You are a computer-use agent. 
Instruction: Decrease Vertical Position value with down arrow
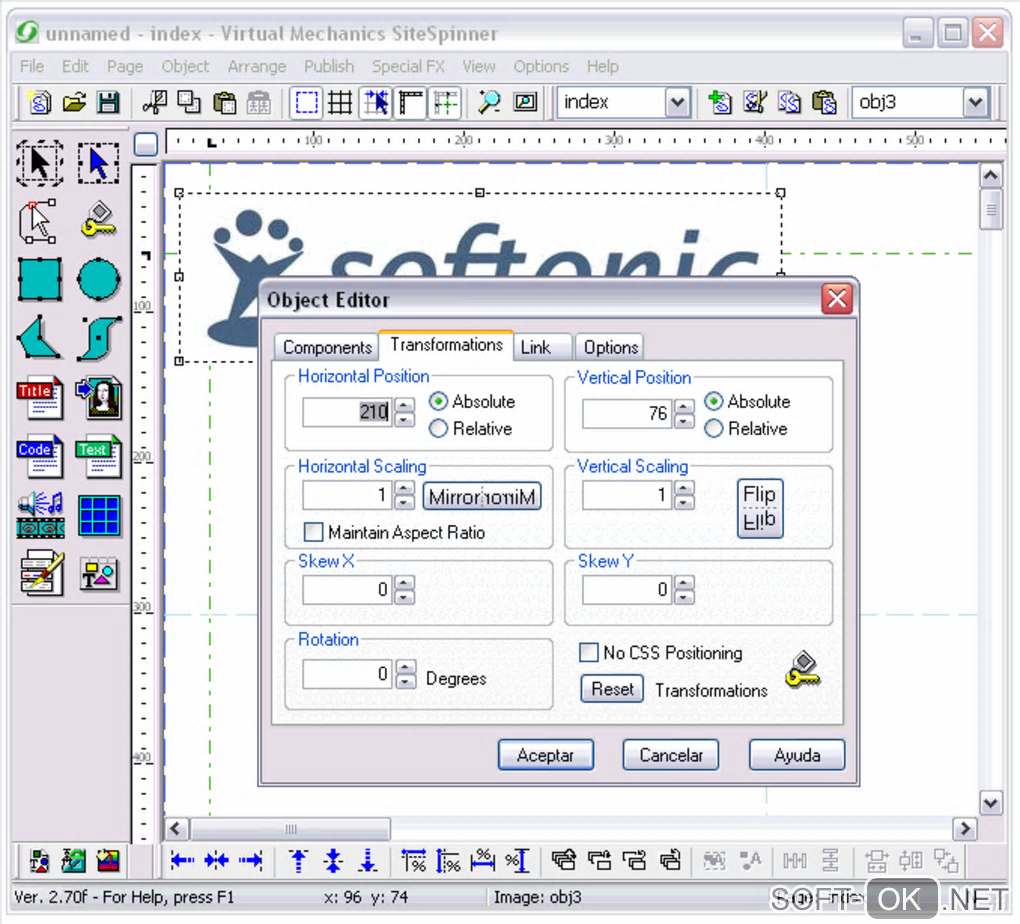(684, 422)
